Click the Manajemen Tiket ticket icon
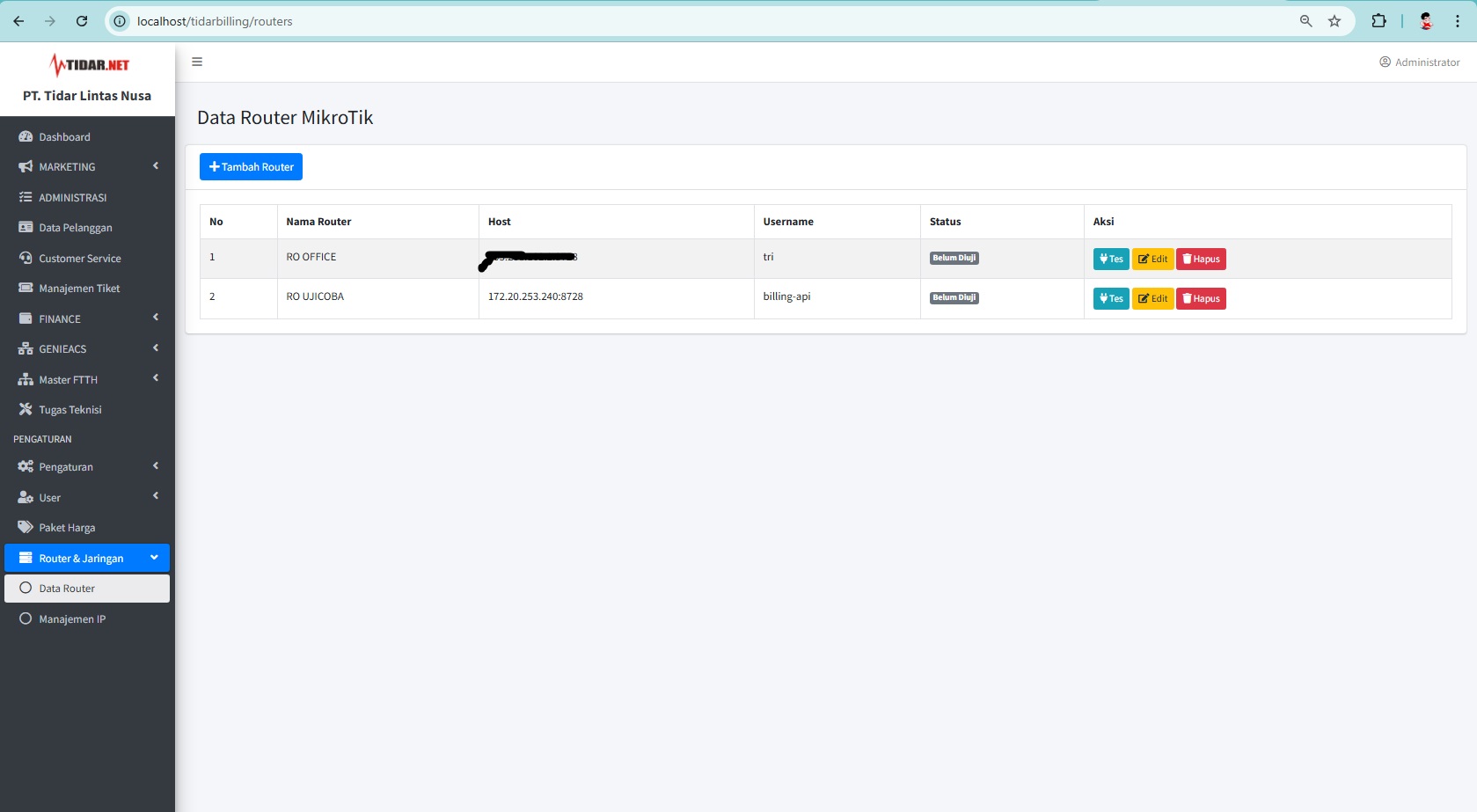Screen dimensions: 1477x812 pyautogui.click(x=26, y=289)
